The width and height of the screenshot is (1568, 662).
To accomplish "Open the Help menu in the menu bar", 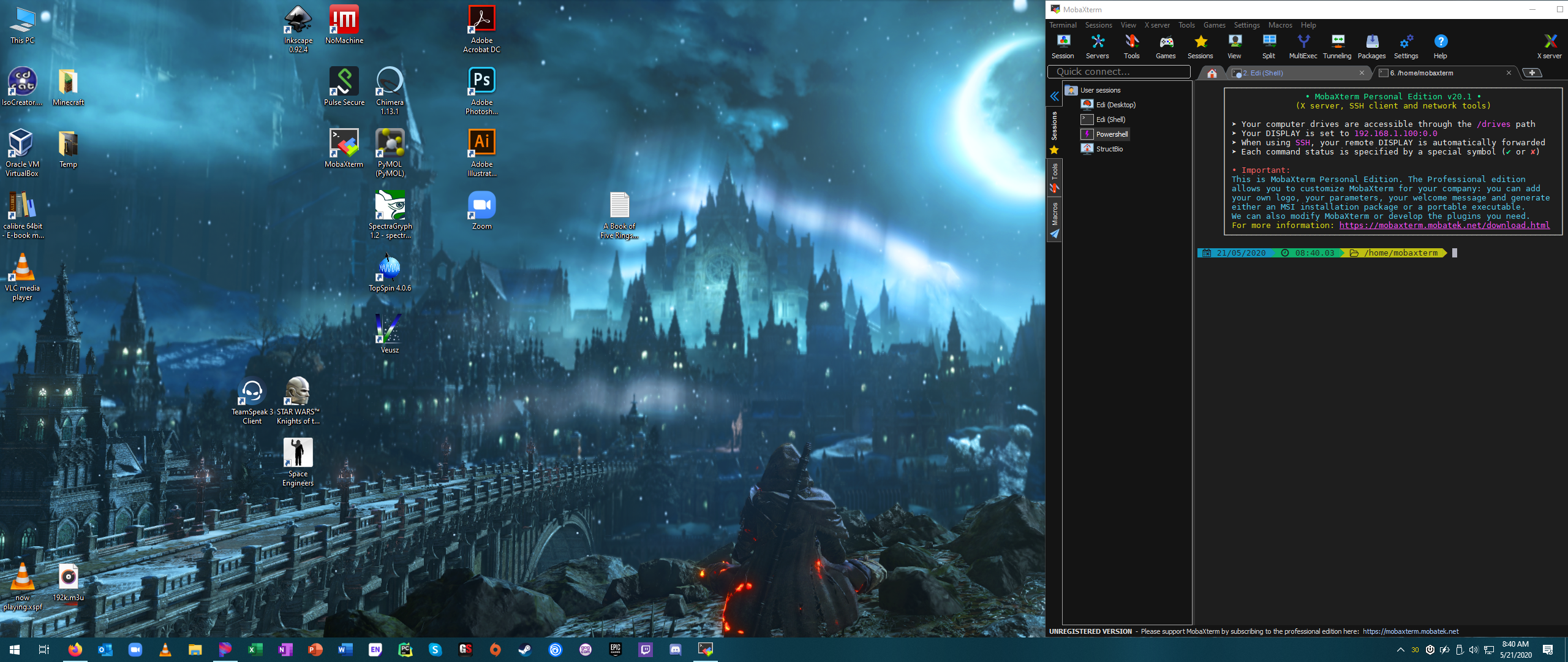I will 1308,25.
